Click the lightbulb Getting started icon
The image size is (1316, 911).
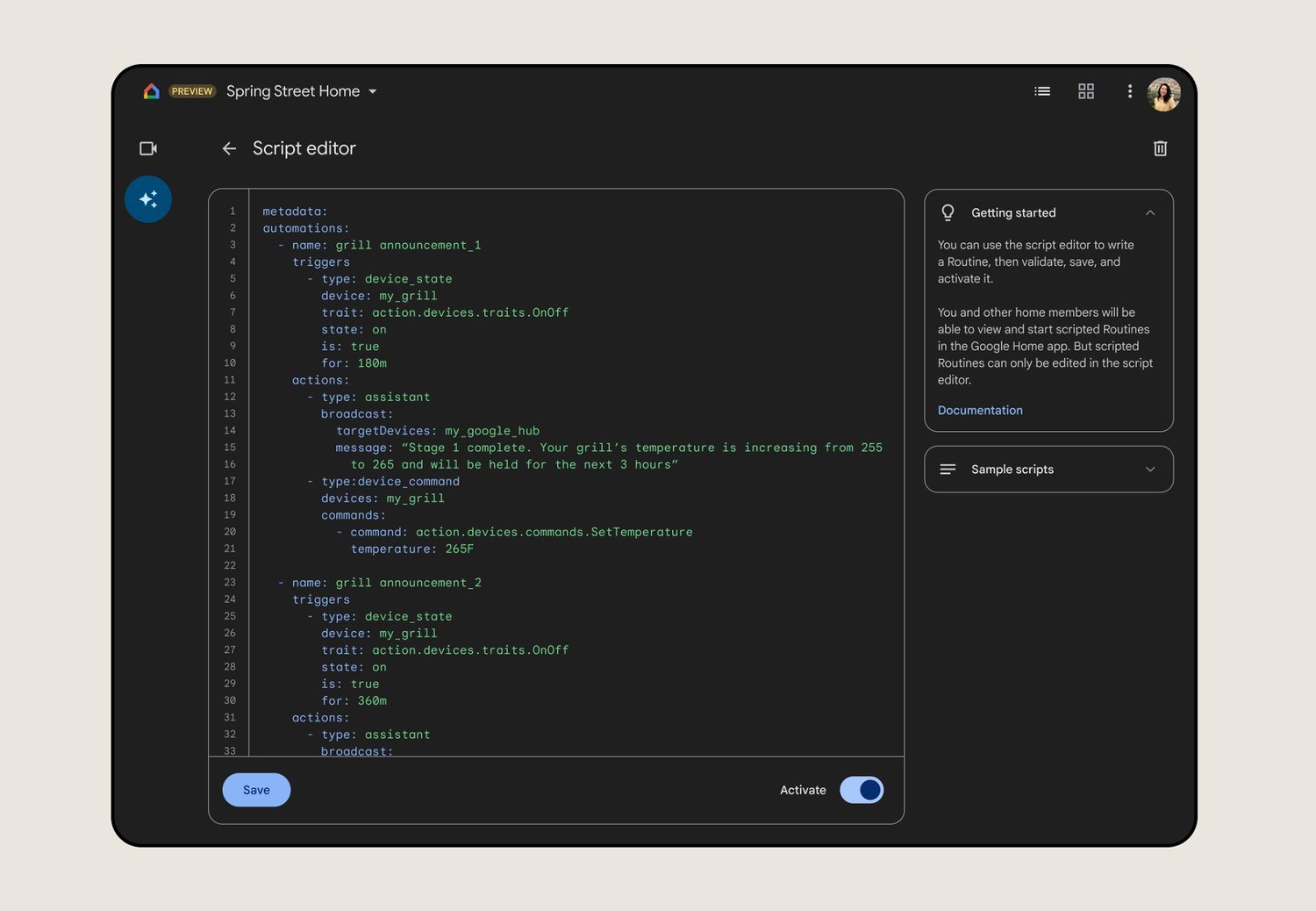pyautogui.click(x=948, y=212)
